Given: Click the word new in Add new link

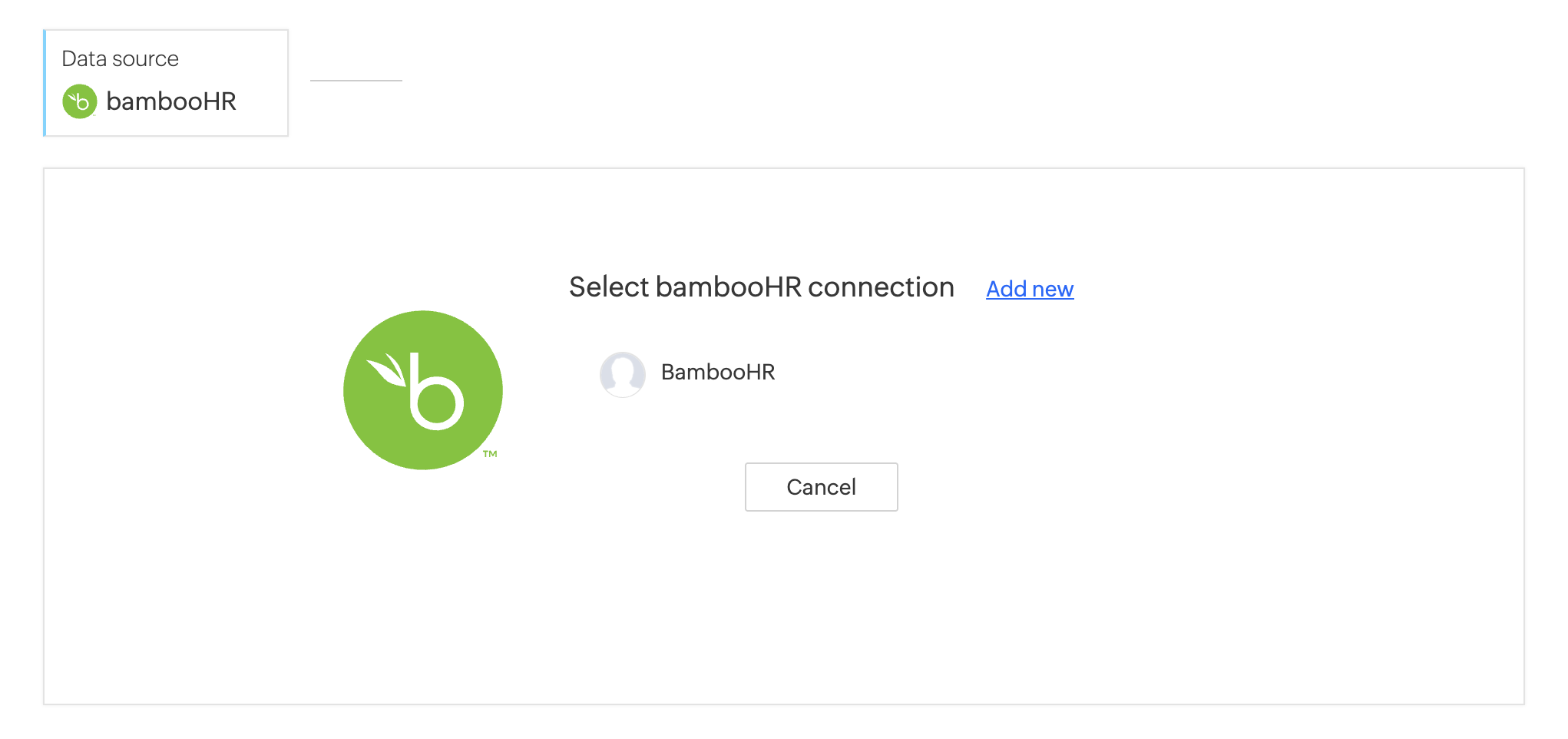Looking at the screenshot, I should [1053, 289].
